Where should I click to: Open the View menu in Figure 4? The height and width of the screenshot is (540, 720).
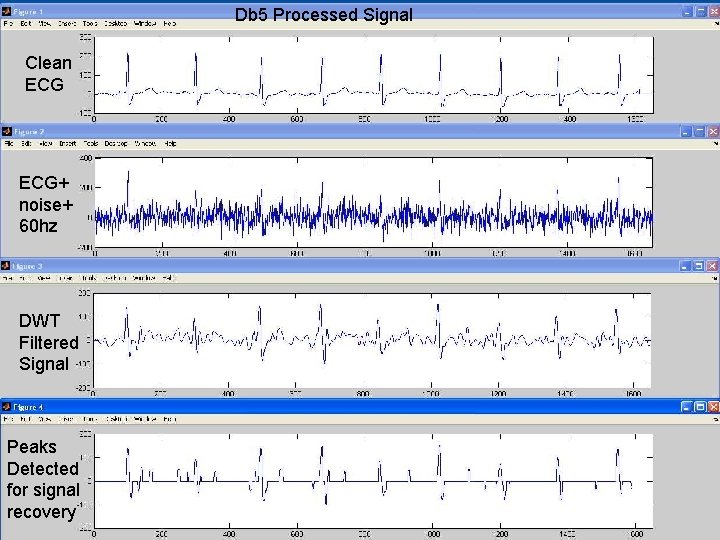coord(45,419)
